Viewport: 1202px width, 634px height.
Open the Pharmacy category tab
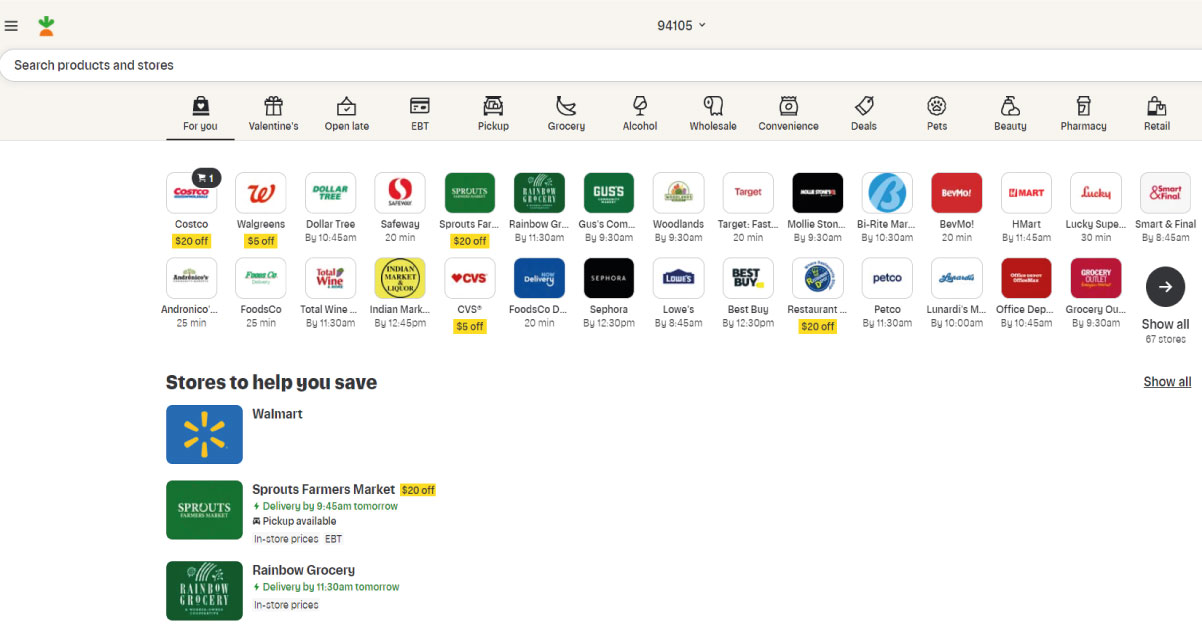click(1083, 113)
